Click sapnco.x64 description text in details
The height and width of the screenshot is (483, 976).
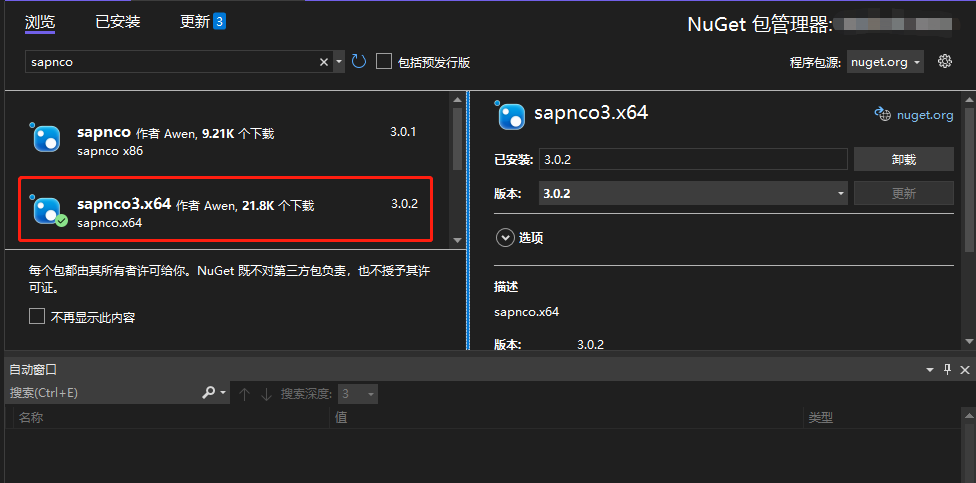pos(527,312)
